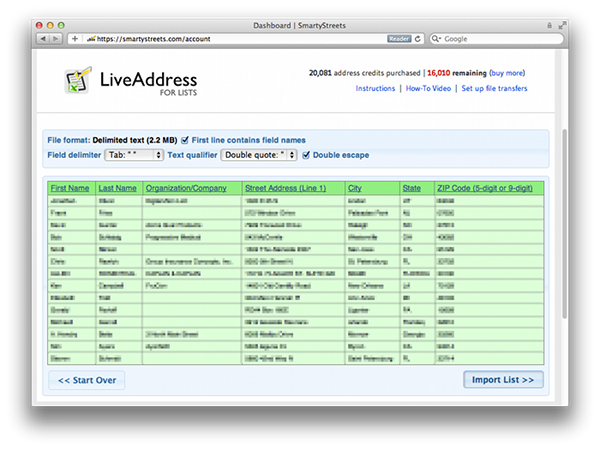Open the How-To Video link

coord(428,88)
